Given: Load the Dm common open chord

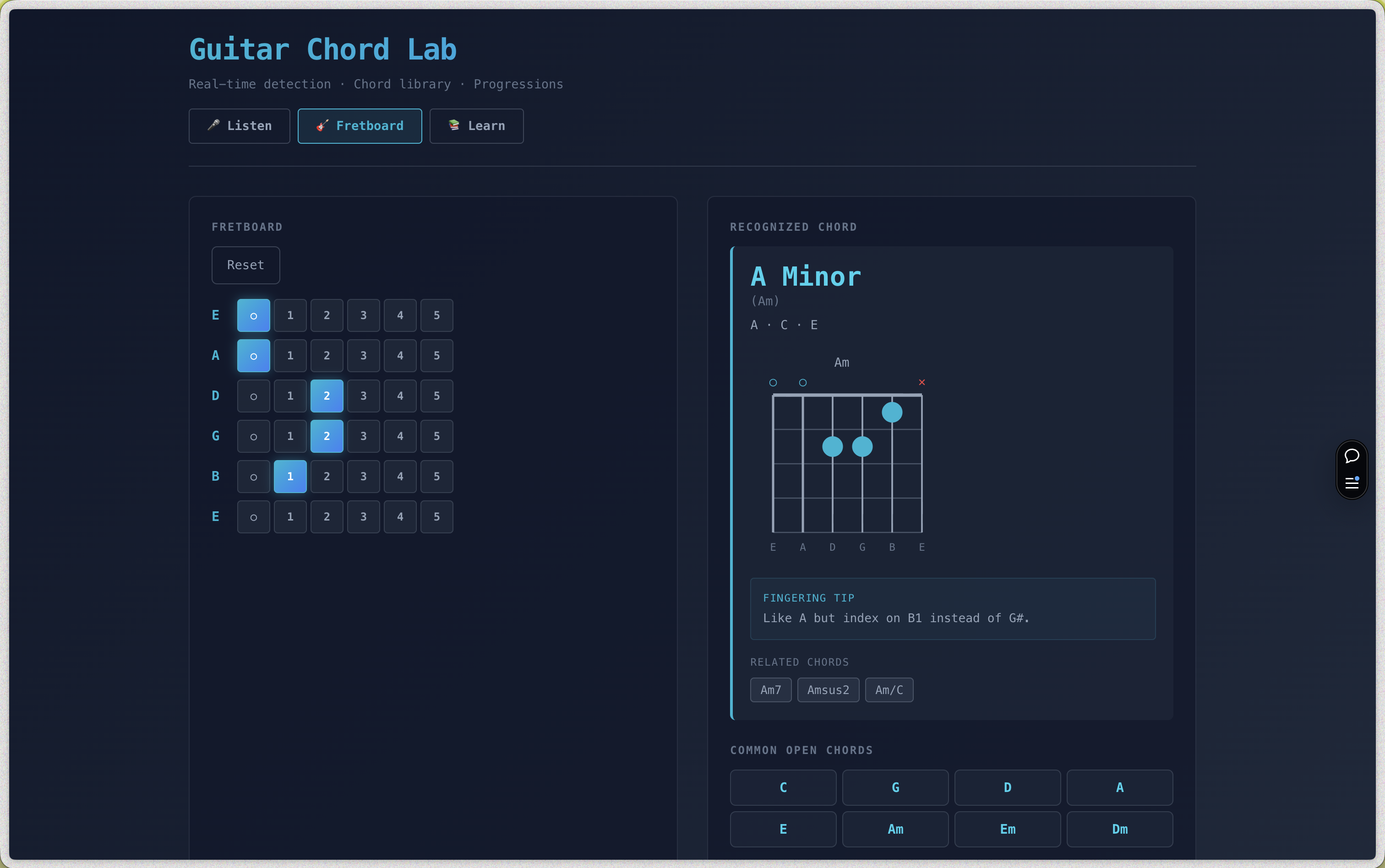Looking at the screenshot, I should 1120,829.
